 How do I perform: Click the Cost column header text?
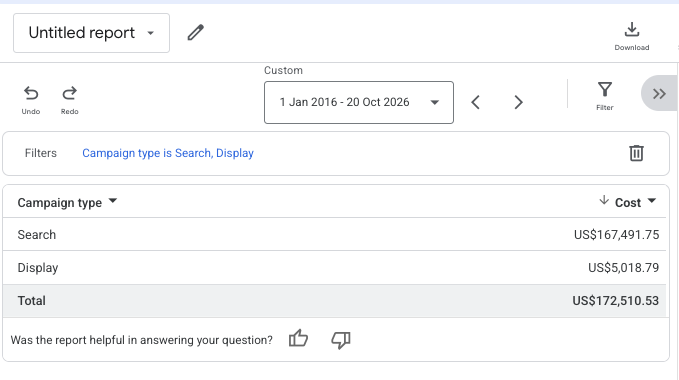(628, 203)
